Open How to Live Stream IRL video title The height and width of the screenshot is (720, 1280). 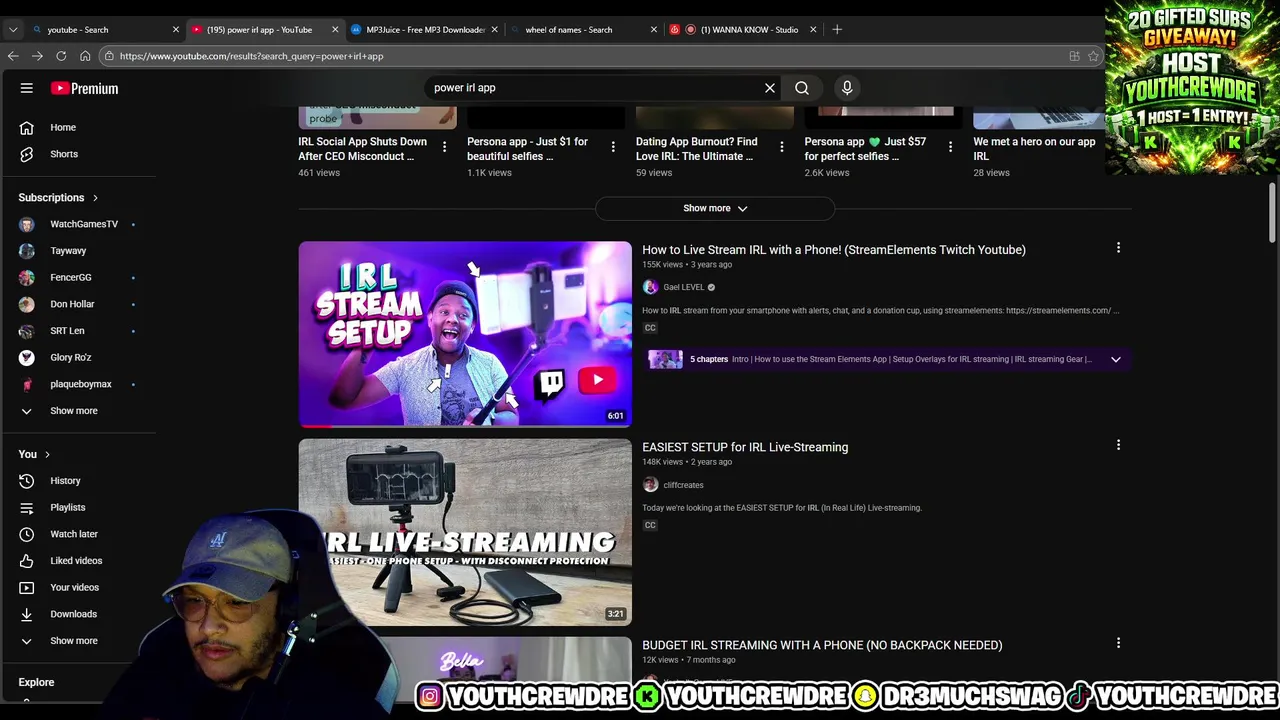click(834, 250)
